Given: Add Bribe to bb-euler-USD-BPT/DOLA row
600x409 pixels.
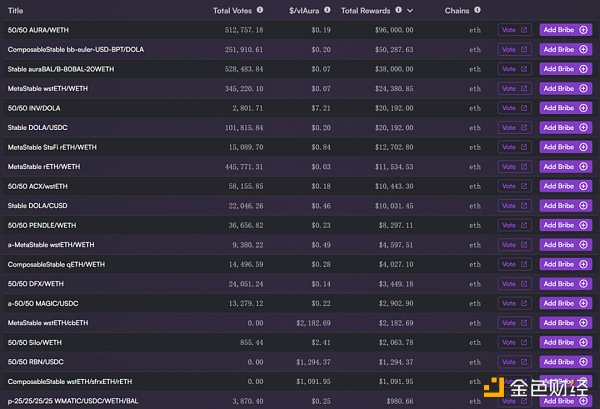Looking at the screenshot, I should [566, 49].
